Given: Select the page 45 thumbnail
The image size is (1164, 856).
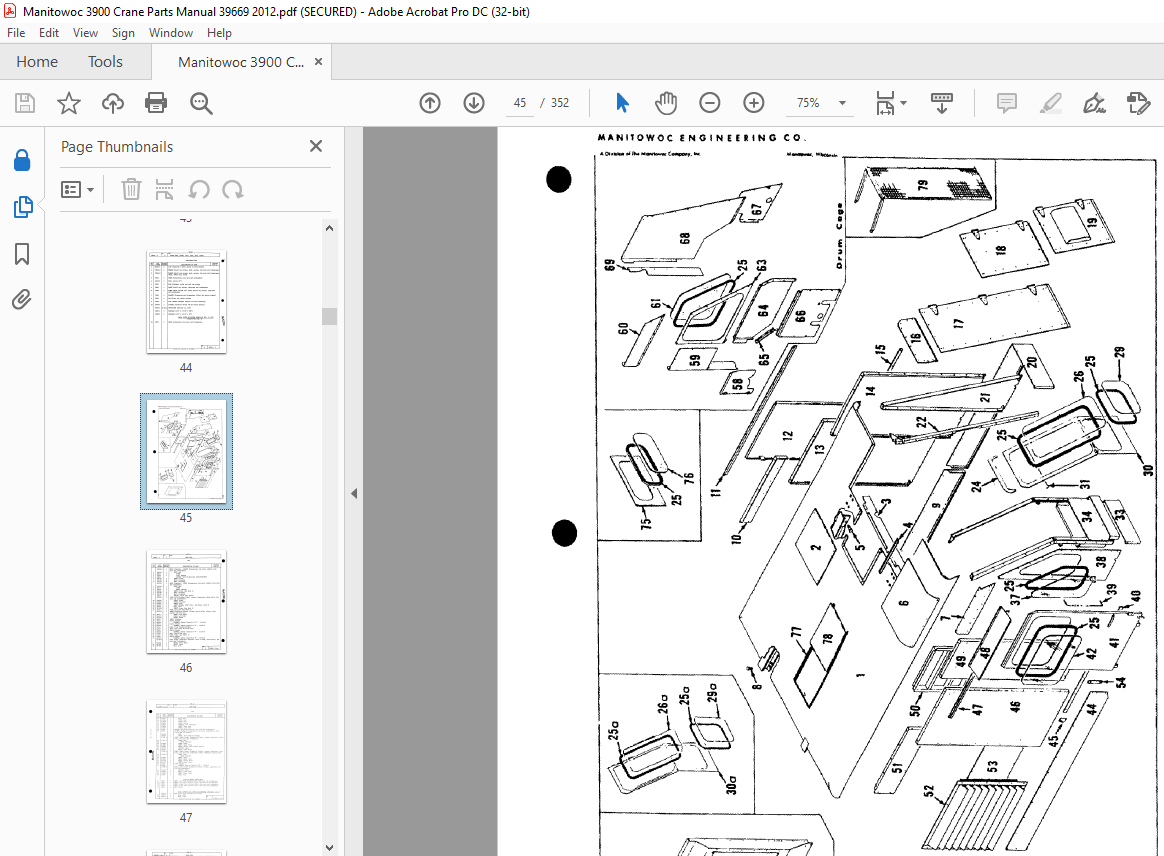Looking at the screenshot, I should pos(186,451).
